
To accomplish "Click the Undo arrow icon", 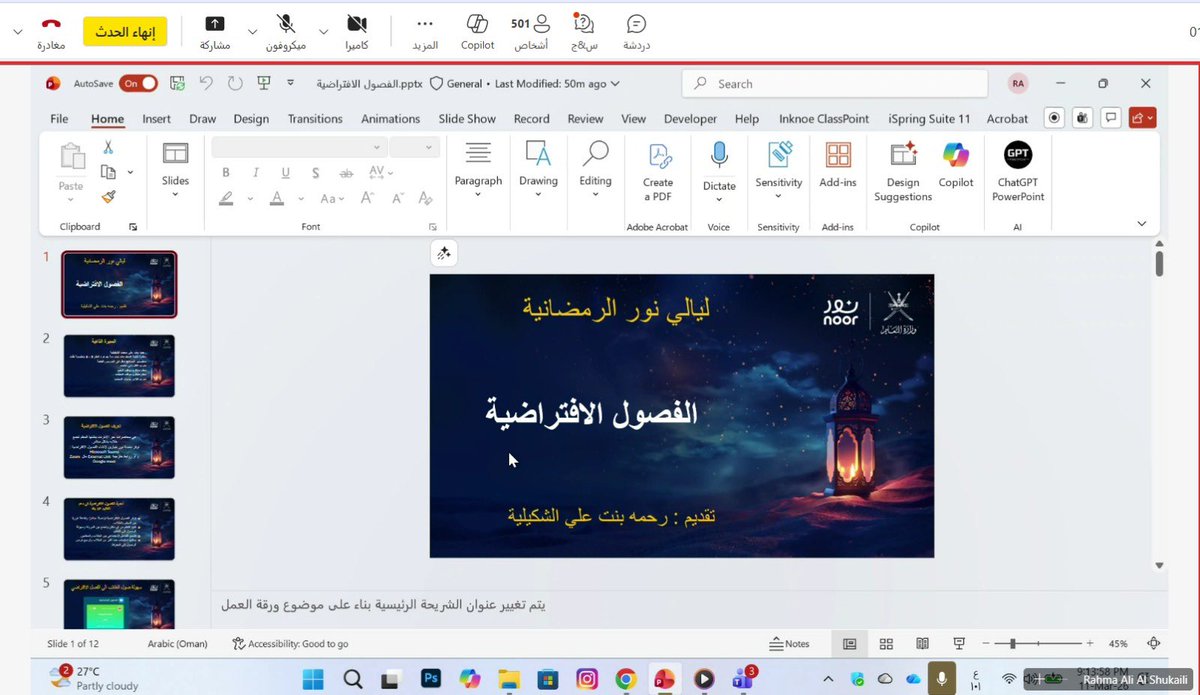I will coord(206,84).
